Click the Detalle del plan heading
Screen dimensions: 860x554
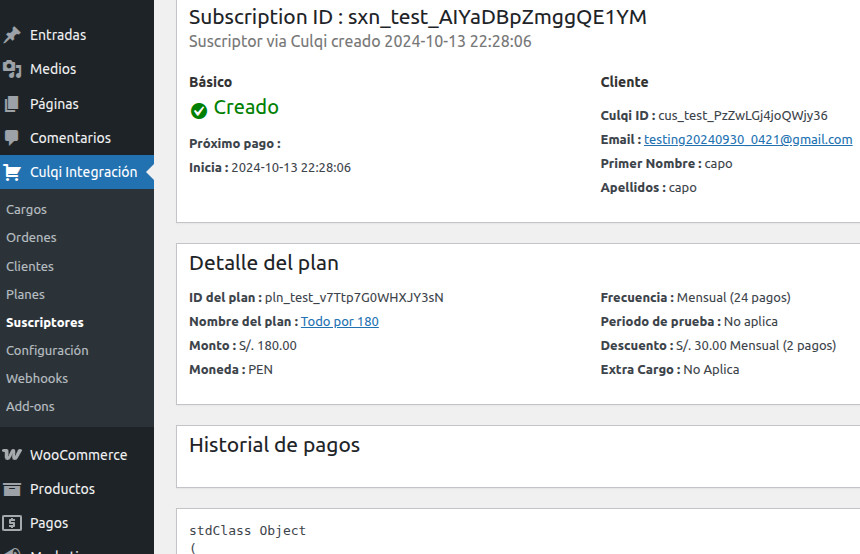[264, 263]
